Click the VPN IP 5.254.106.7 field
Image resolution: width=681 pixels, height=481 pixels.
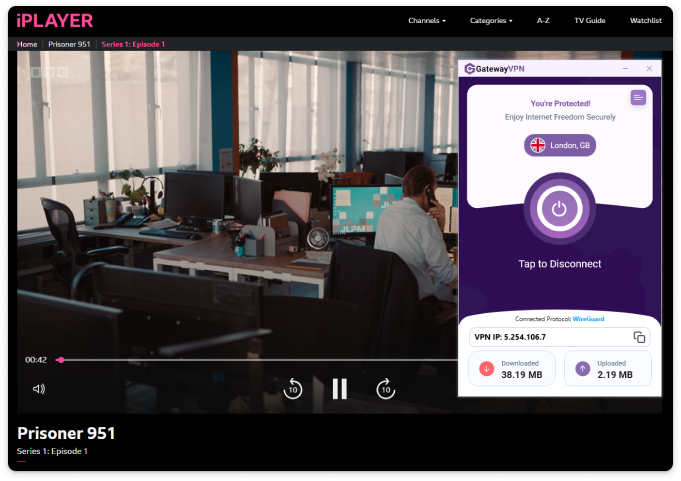559,337
